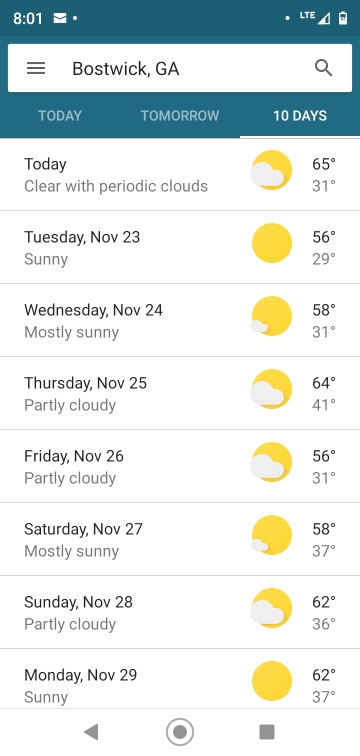Tap the search magnifier icon

(x=323, y=68)
